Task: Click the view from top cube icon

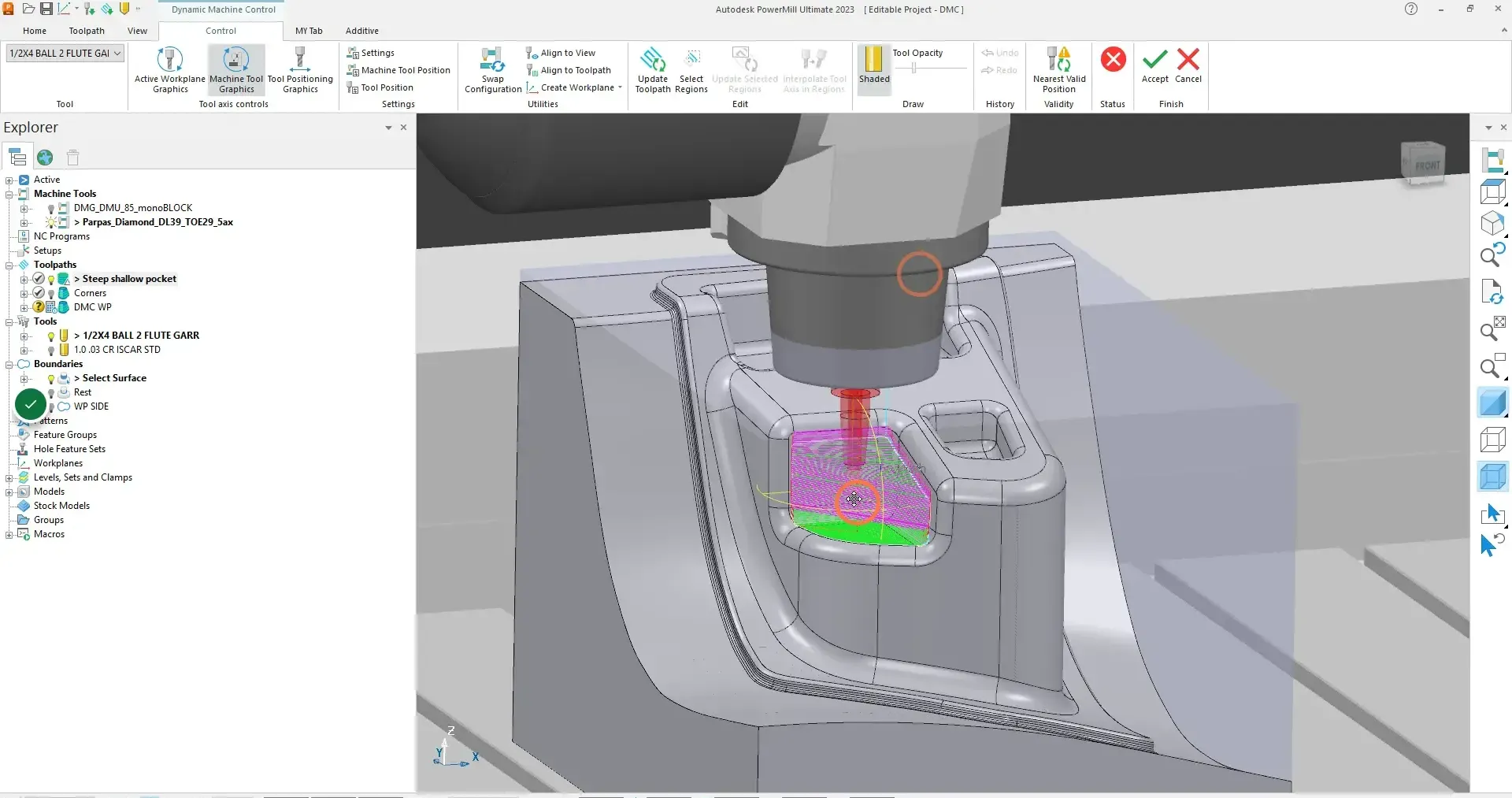Action: click(x=1492, y=191)
